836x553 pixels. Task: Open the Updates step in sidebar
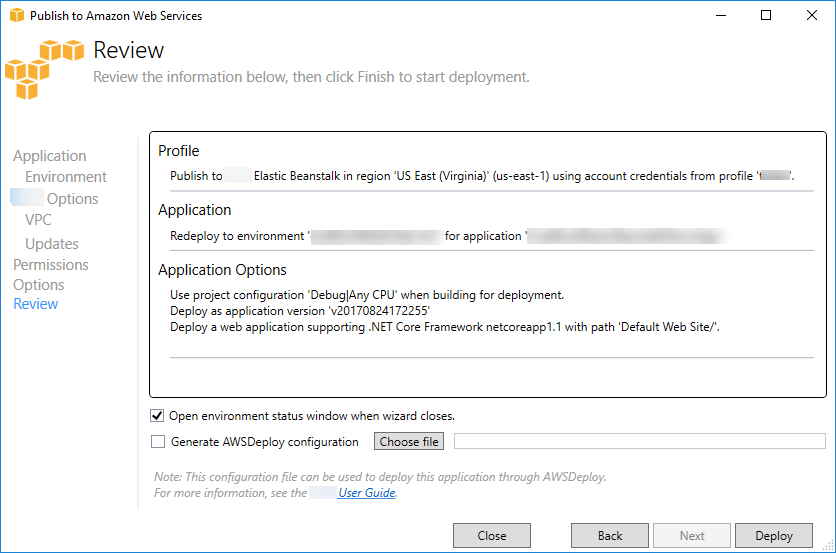(x=52, y=244)
